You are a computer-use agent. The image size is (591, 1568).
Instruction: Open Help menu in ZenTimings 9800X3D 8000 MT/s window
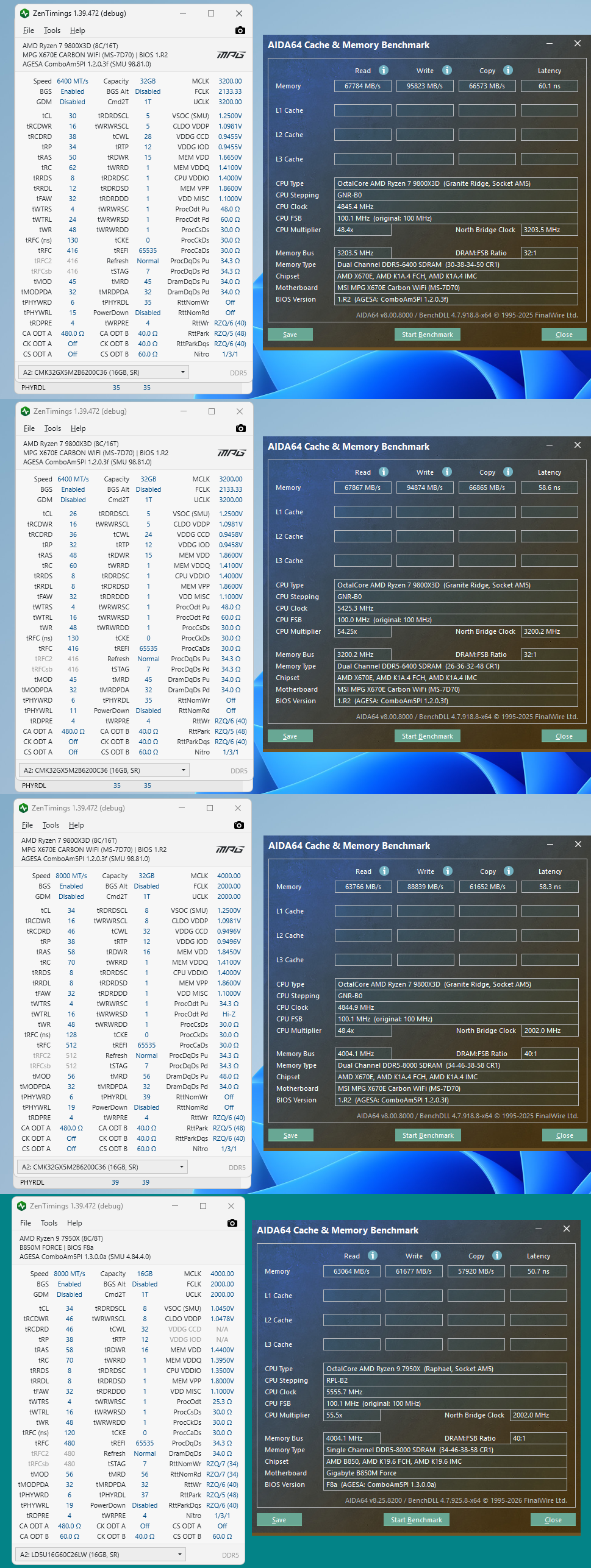[x=76, y=825]
